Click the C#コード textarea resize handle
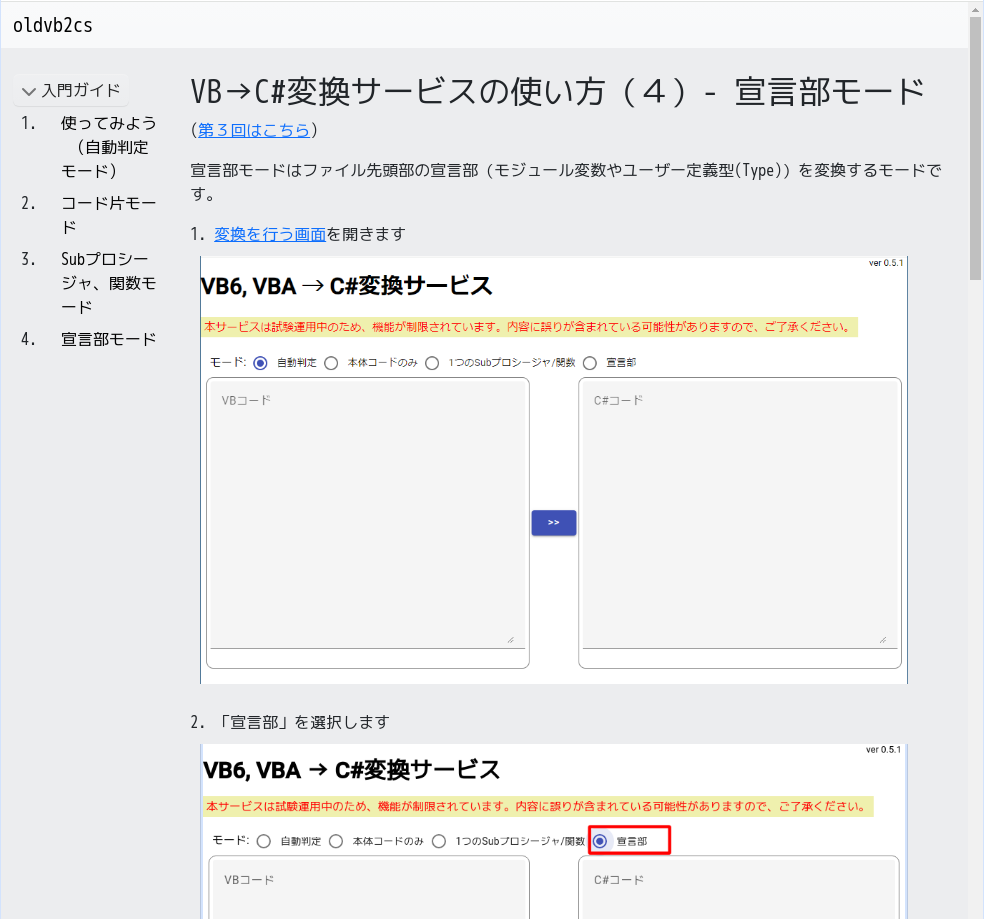Image resolution: width=984 pixels, height=919 pixels. tap(885, 638)
